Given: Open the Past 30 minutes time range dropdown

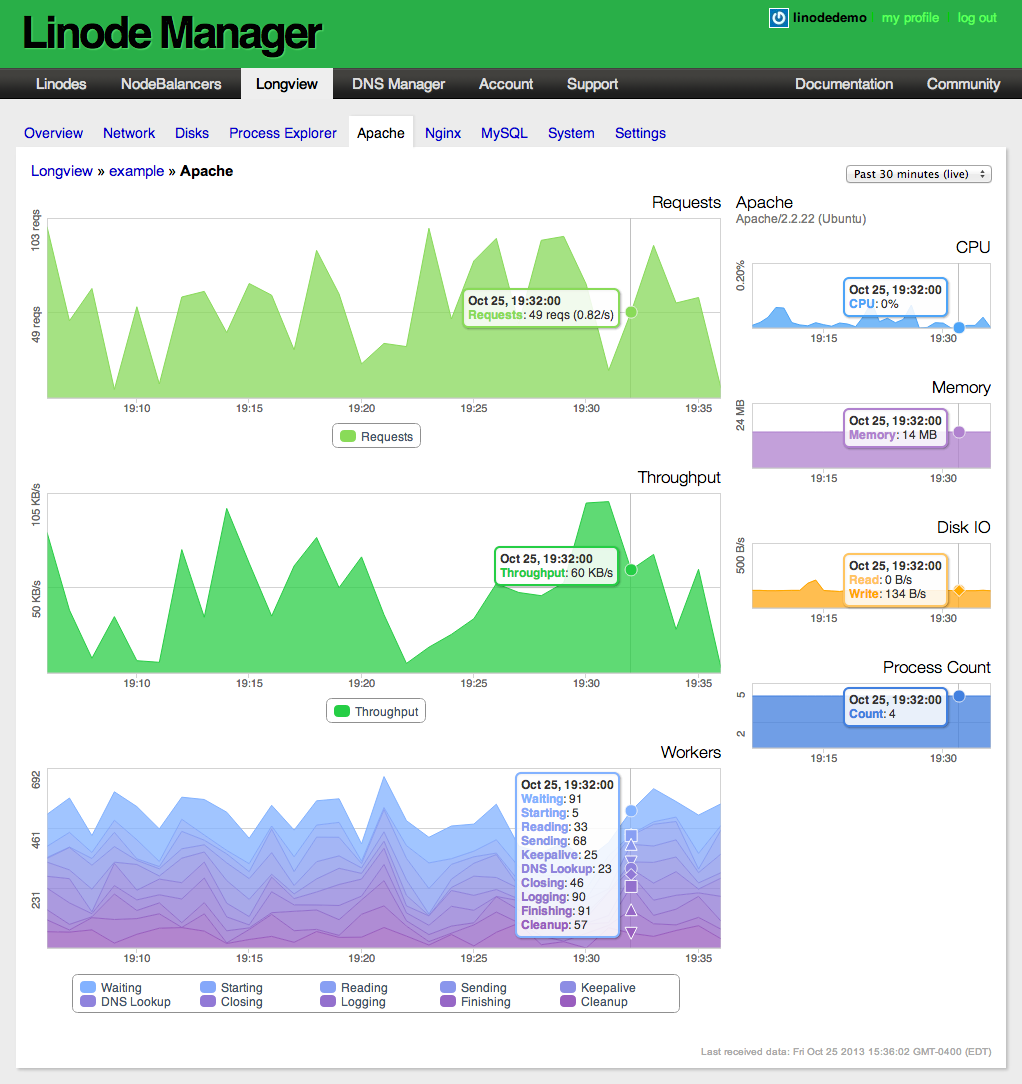Looking at the screenshot, I should [x=918, y=174].
